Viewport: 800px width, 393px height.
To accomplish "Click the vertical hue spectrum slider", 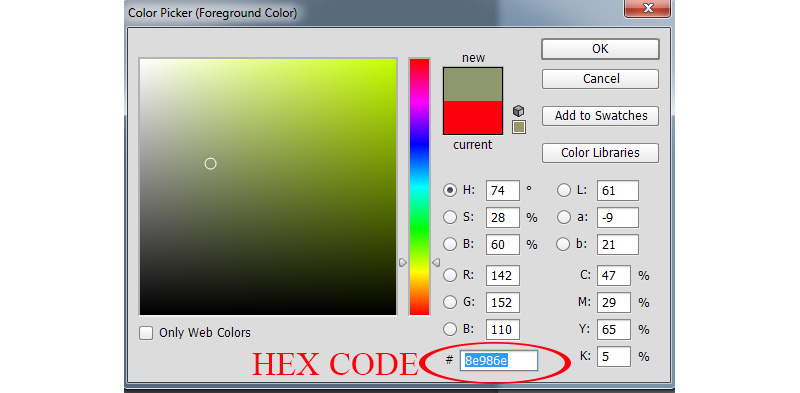I will click(x=419, y=187).
